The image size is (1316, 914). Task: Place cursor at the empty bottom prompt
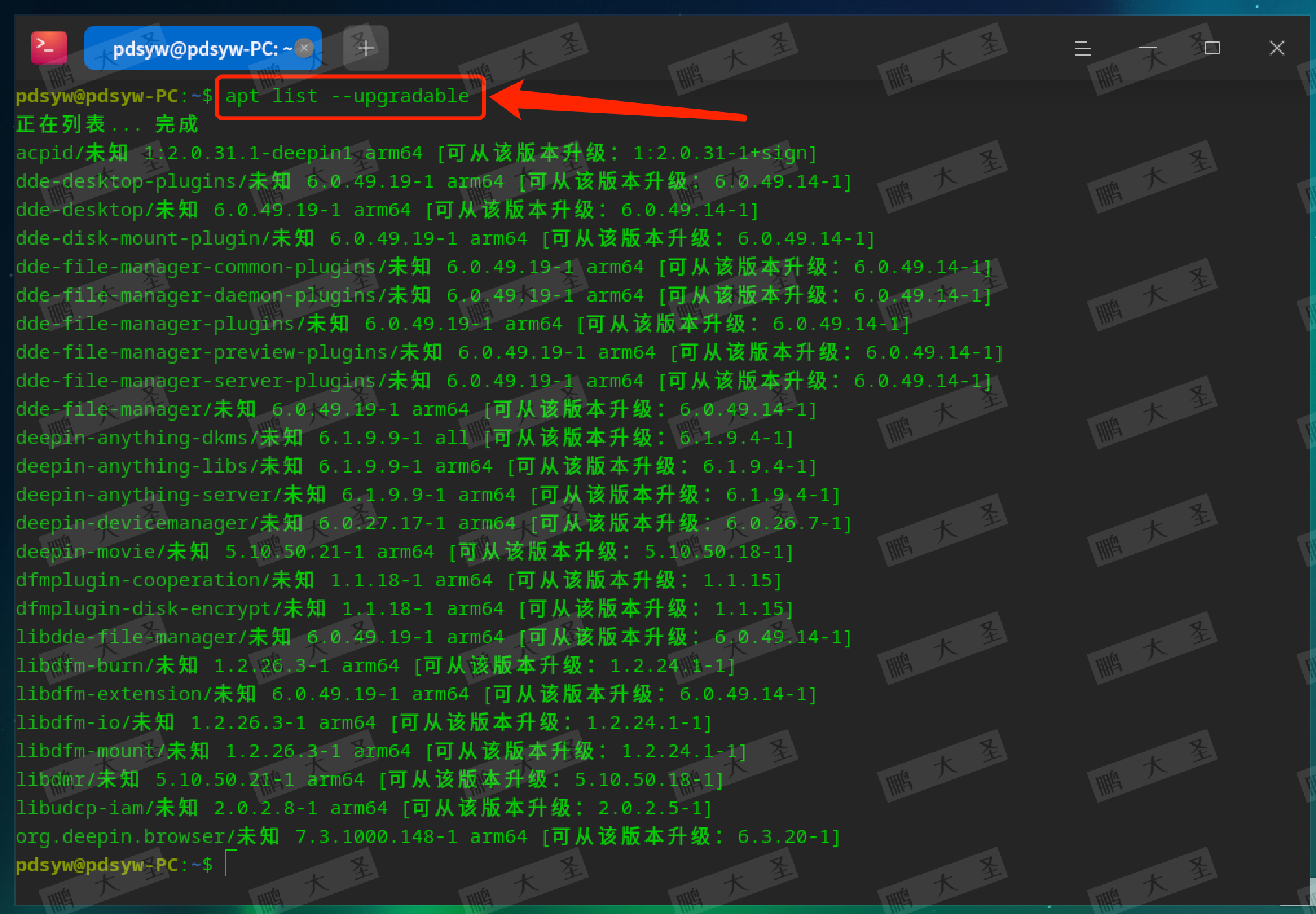pyautogui.click(x=228, y=865)
